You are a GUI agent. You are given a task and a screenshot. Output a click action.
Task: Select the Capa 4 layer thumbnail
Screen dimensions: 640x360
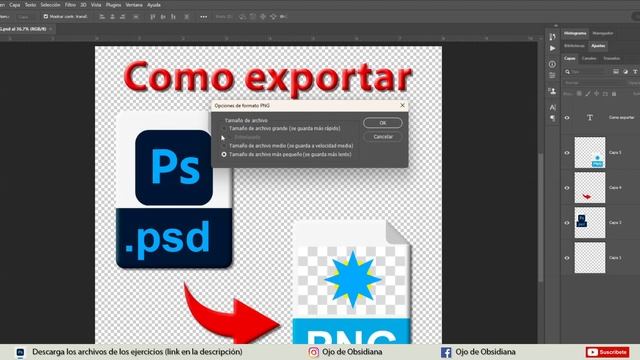(590, 188)
